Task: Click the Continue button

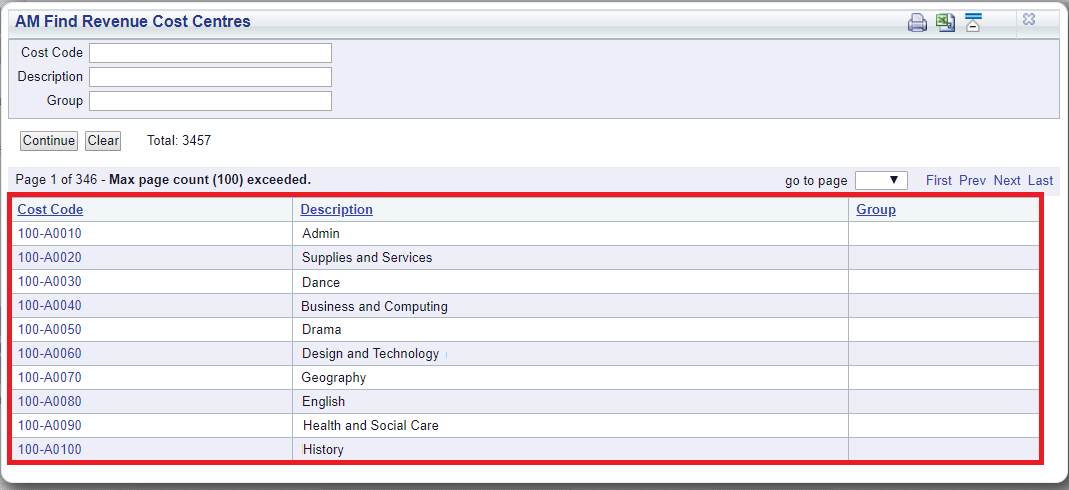Action: (48, 140)
